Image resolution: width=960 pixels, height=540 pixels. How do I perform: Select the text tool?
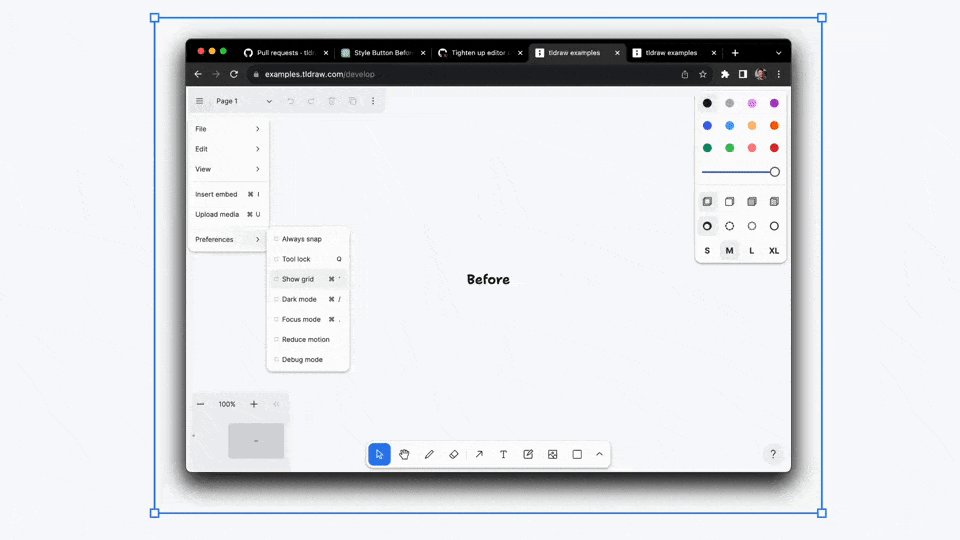click(503, 454)
